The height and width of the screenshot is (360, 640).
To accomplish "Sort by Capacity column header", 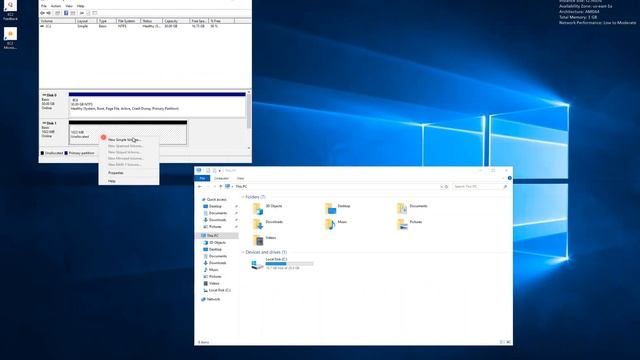I will pos(176,21).
